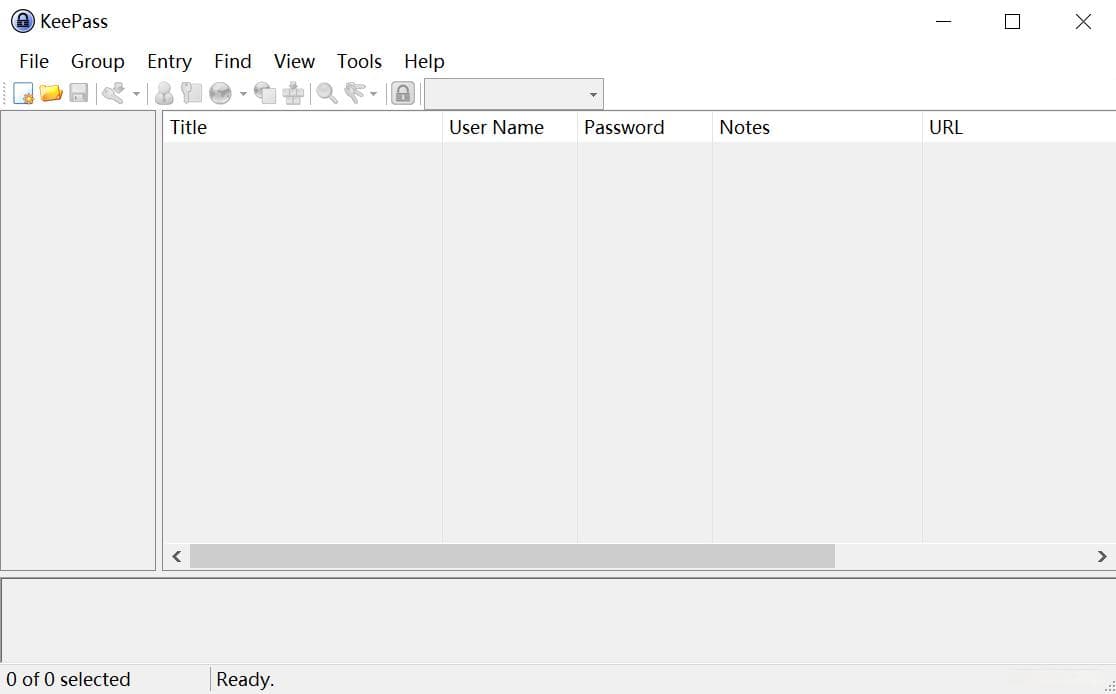The image size is (1116, 694).
Task: Expand the Show Entries dropdown arrow
Action: click(x=373, y=94)
